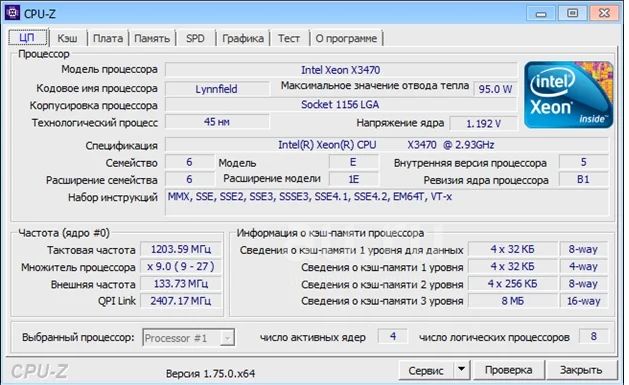This screenshot has width=629, height=385.
Task: Click the 1.192 V core voltage value
Action: coord(484,123)
